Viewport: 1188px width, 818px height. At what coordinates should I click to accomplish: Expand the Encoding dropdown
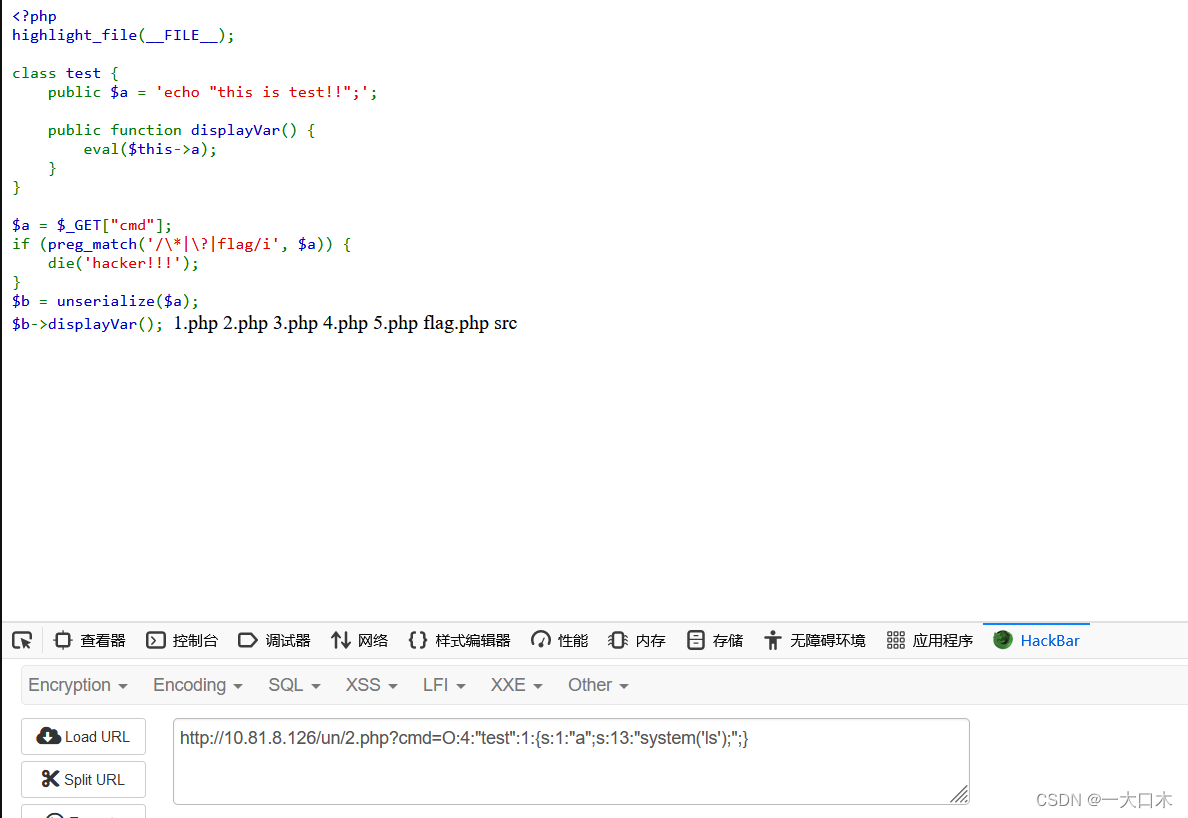[198, 685]
